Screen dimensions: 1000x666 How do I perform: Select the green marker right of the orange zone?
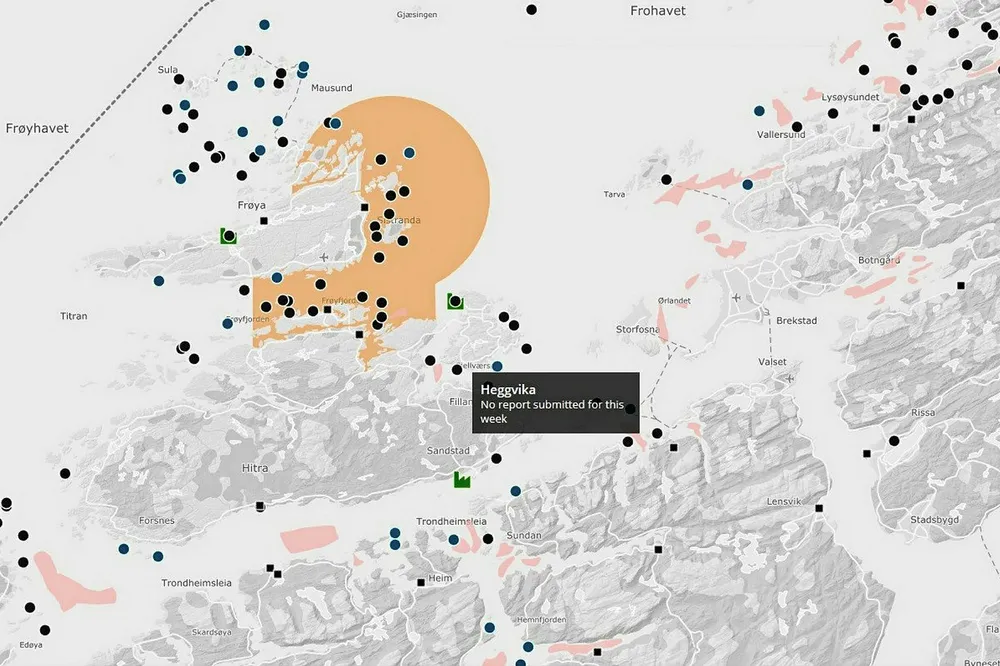[455, 300]
